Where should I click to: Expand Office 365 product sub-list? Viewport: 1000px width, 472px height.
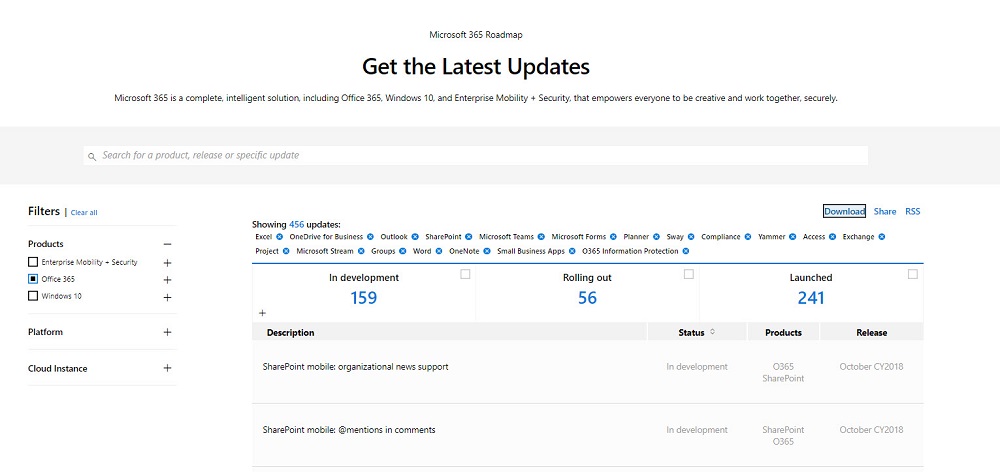point(167,280)
